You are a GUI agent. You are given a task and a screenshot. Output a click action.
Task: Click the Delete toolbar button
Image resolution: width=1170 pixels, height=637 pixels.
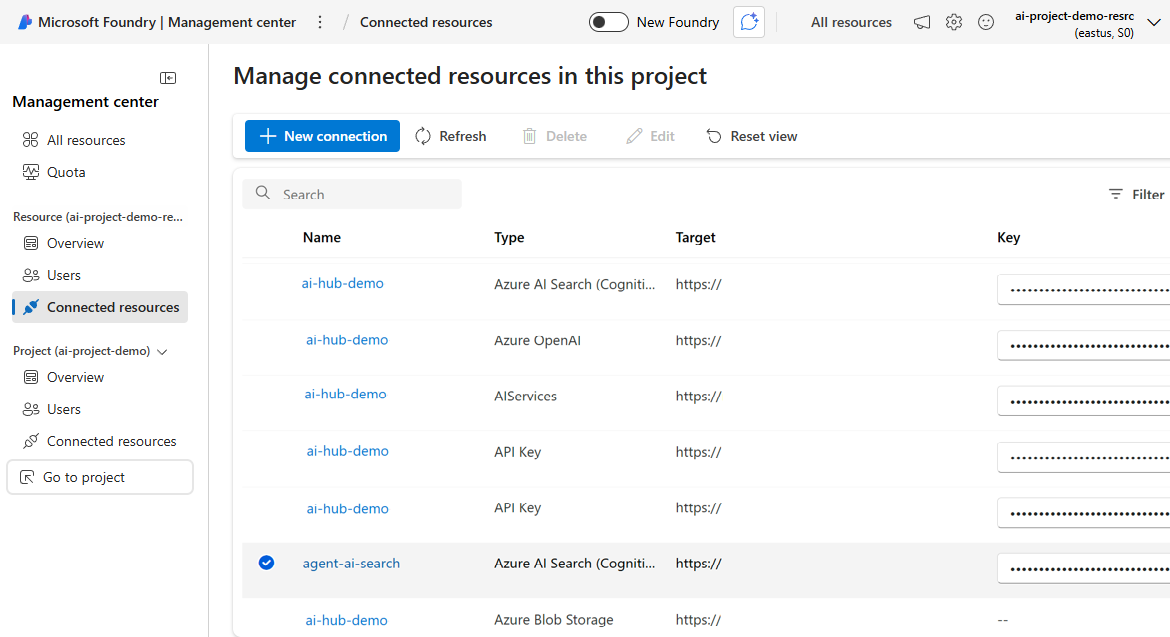[554, 136]
